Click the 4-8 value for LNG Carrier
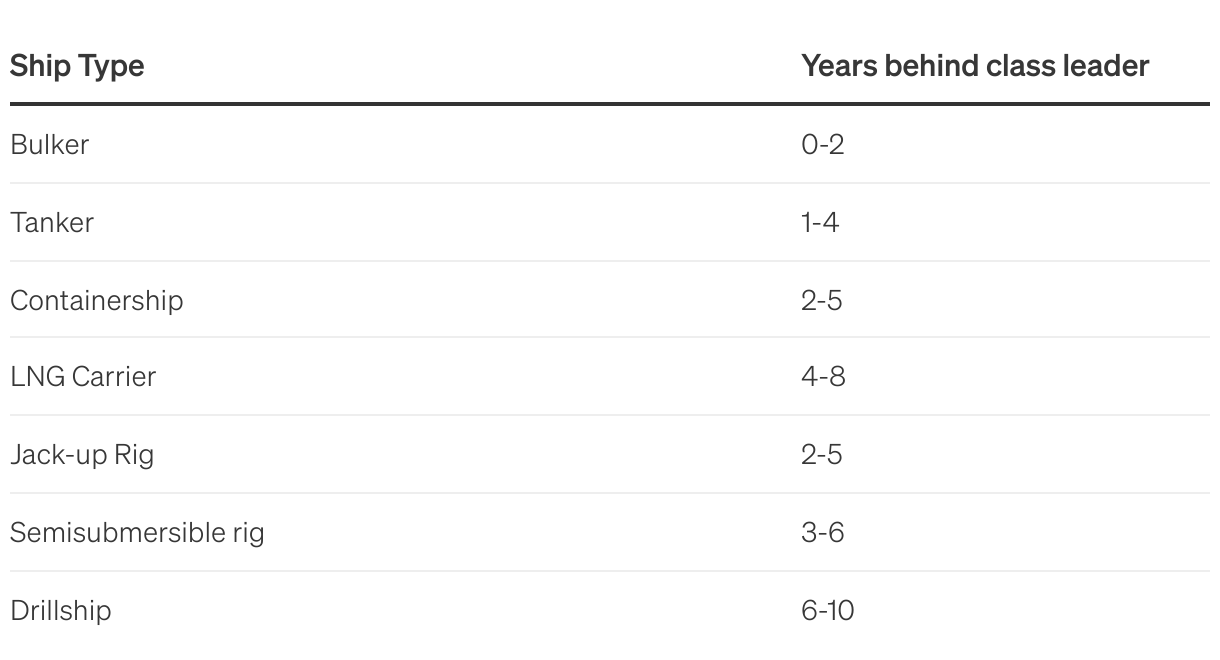 click(823, 377)
